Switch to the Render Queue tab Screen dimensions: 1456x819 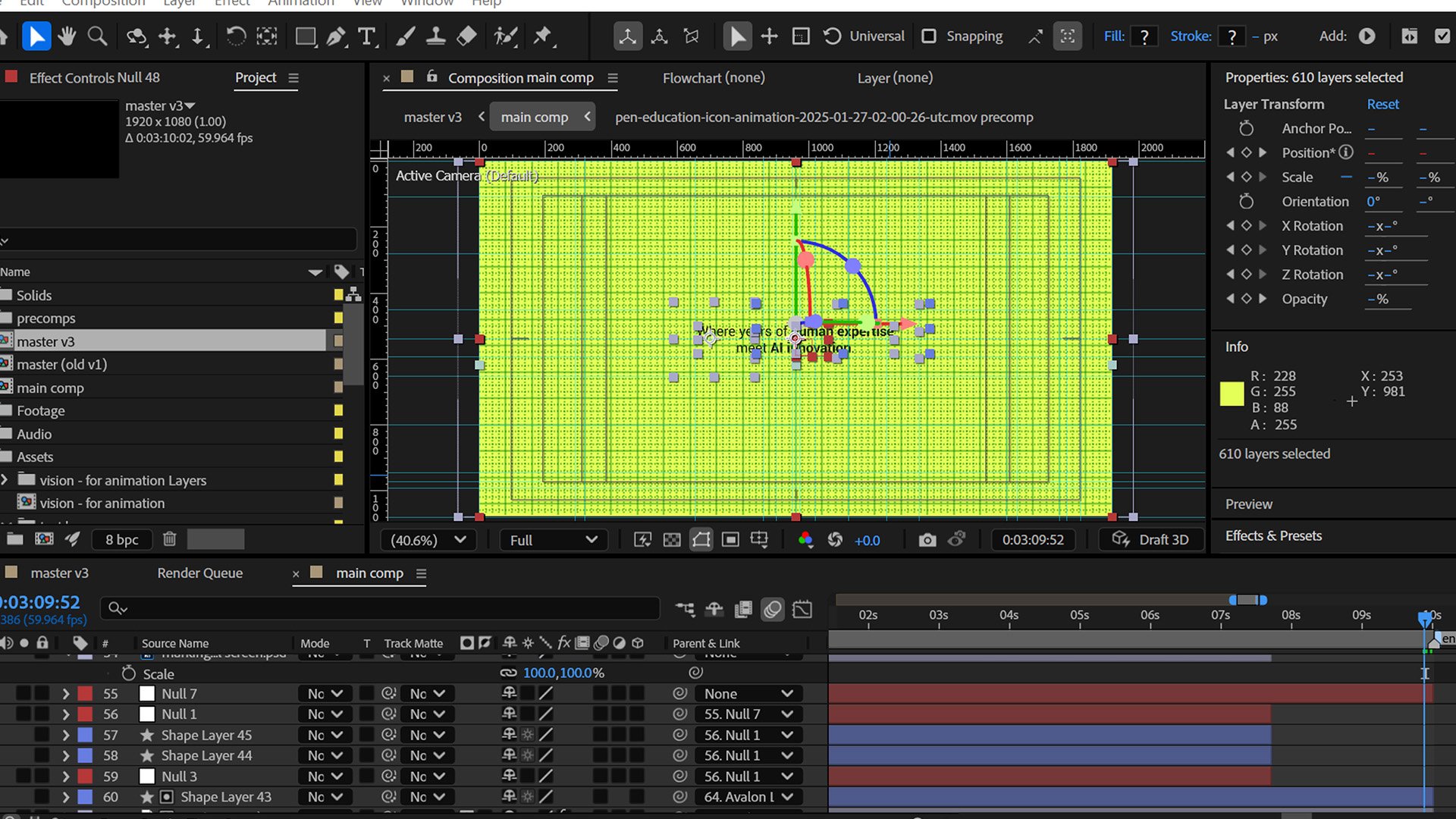pos(200,573)
